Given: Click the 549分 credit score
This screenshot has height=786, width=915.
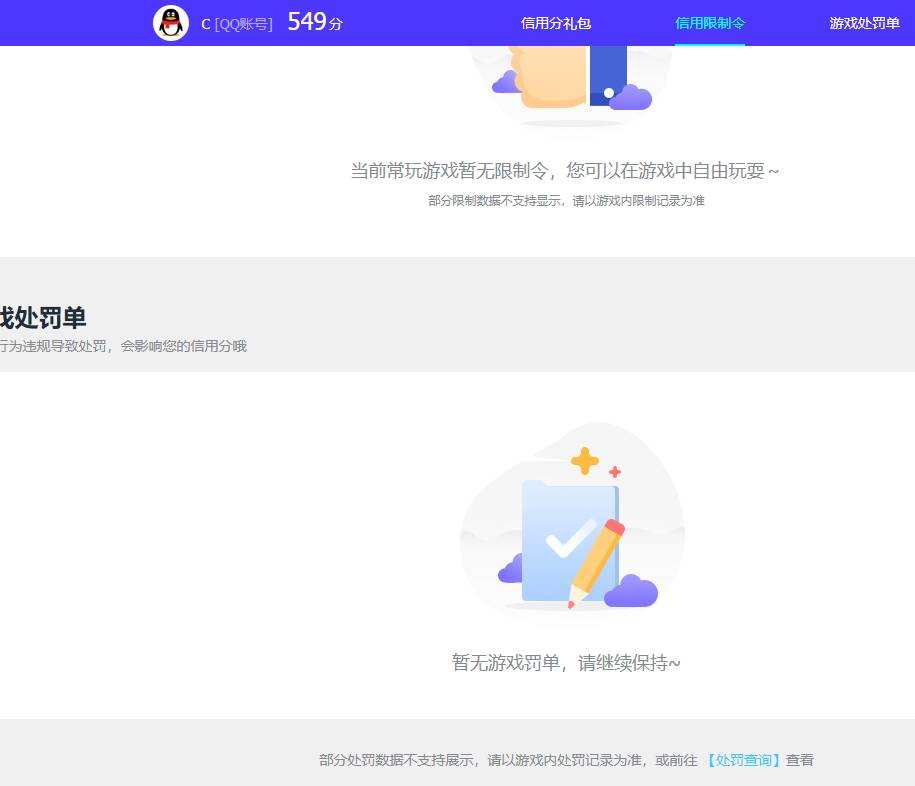Looking at the screenshot, I should click(315, 22).
